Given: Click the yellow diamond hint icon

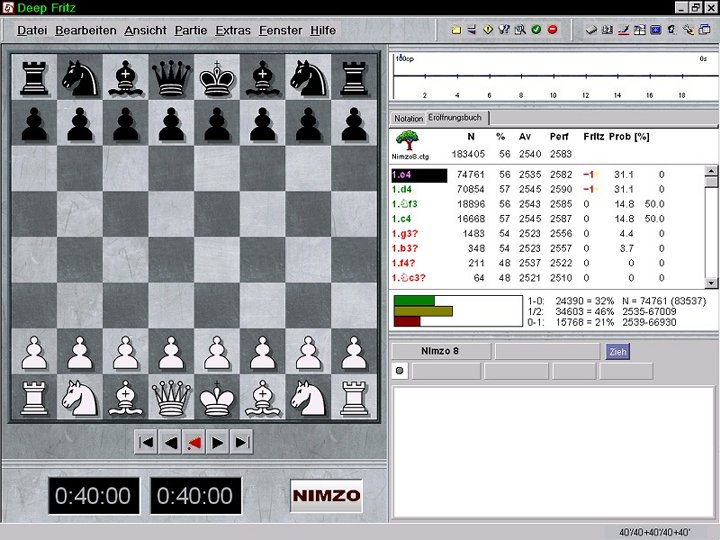Looking at the screenshot, I should click(x=488, y=30).
